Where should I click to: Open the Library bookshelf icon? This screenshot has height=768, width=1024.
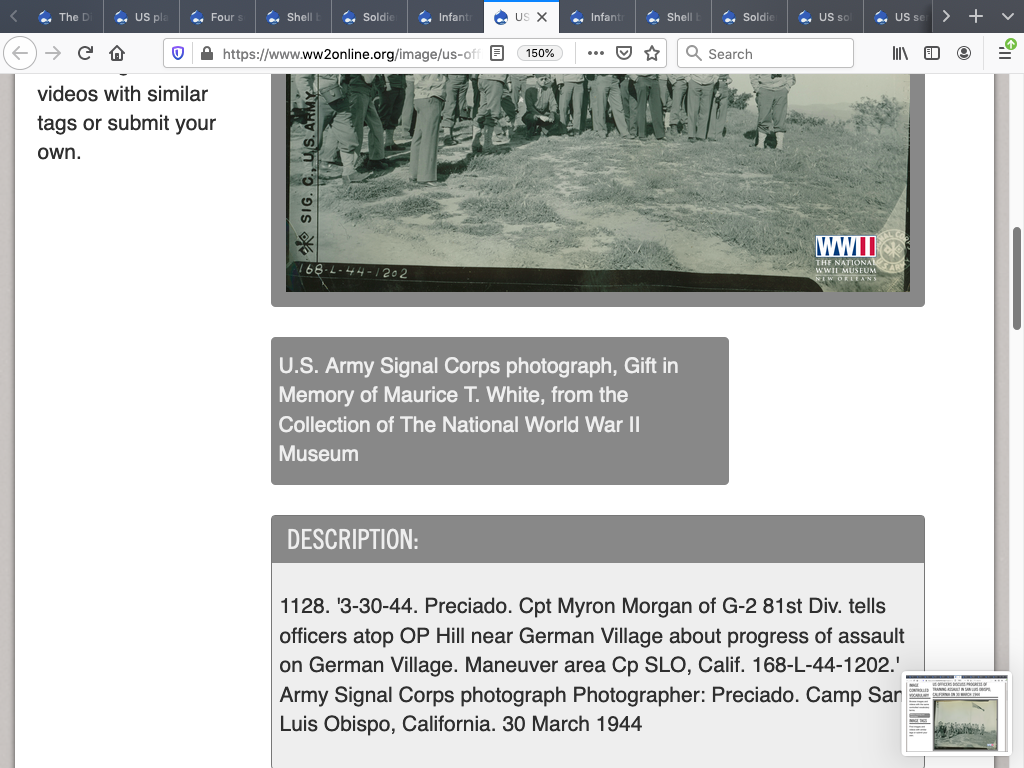(900, 53)
